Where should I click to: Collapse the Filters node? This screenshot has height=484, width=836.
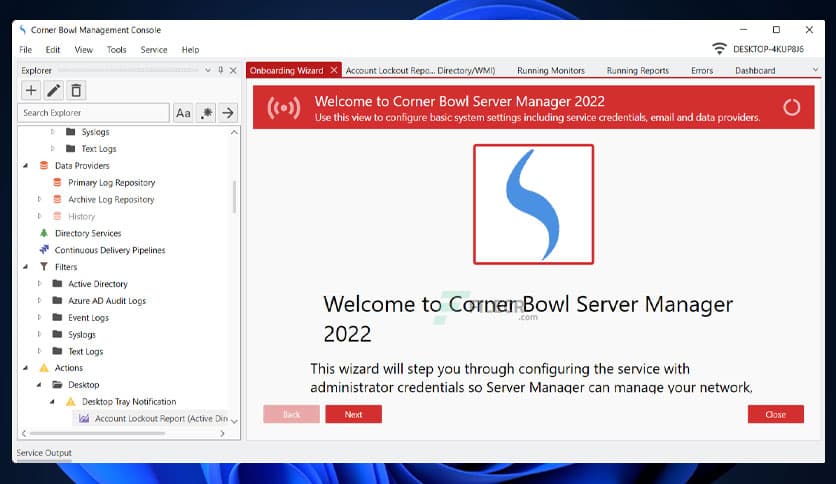(26, 267)
